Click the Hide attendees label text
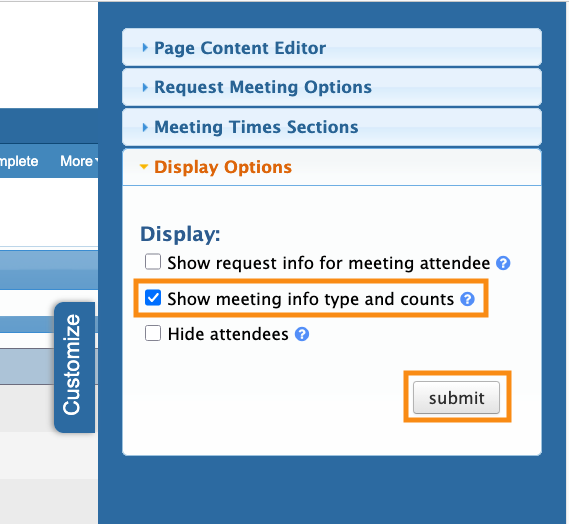The image size is (569, 524). point(228,334)
